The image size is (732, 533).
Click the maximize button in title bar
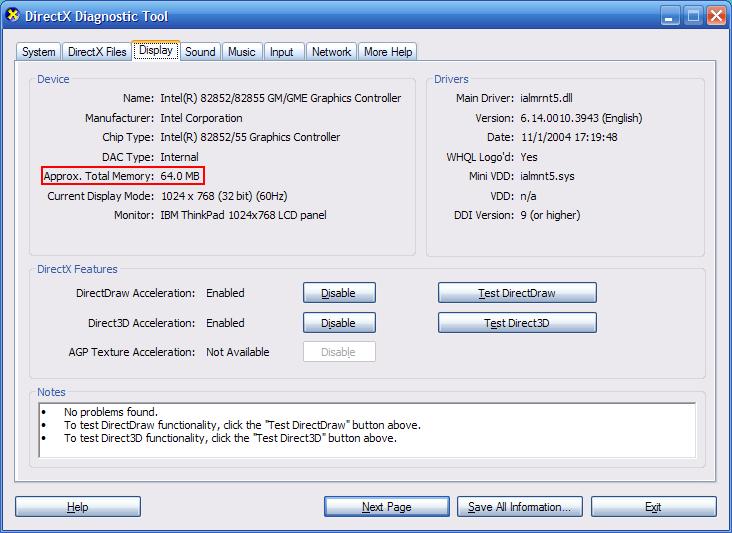pos(693,16)
